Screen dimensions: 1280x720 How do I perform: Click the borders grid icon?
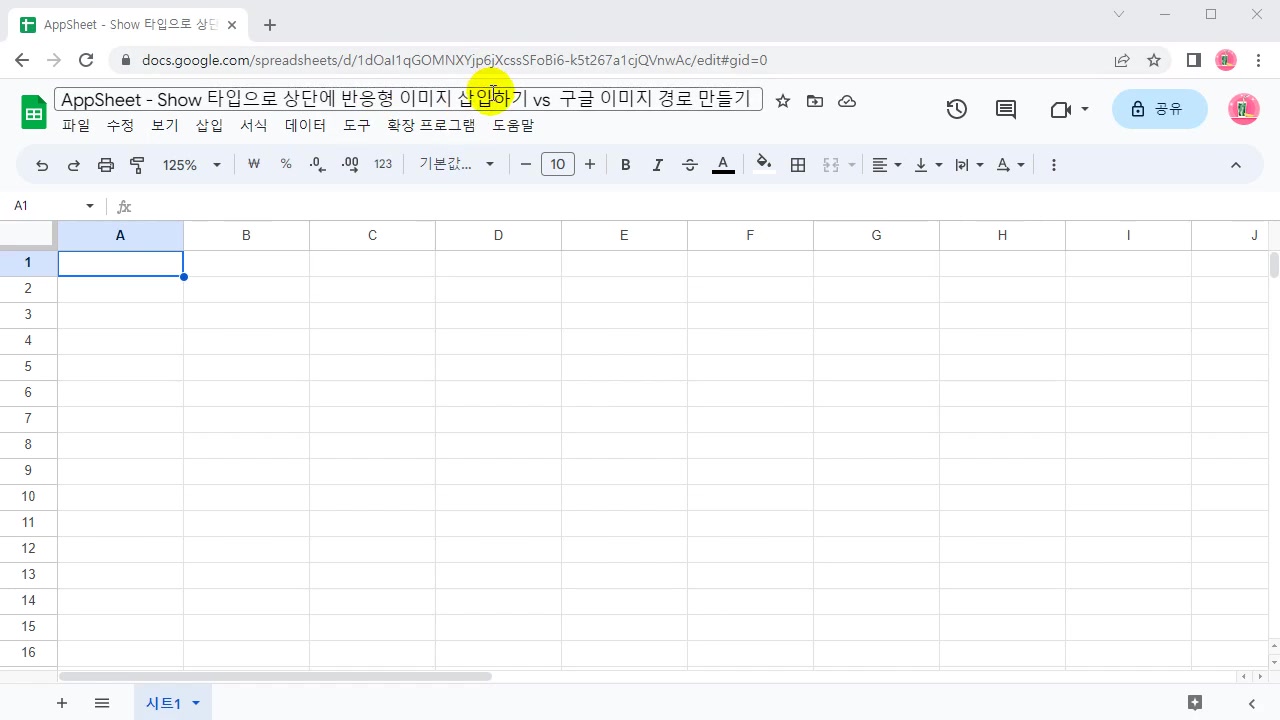click(798, 165)
